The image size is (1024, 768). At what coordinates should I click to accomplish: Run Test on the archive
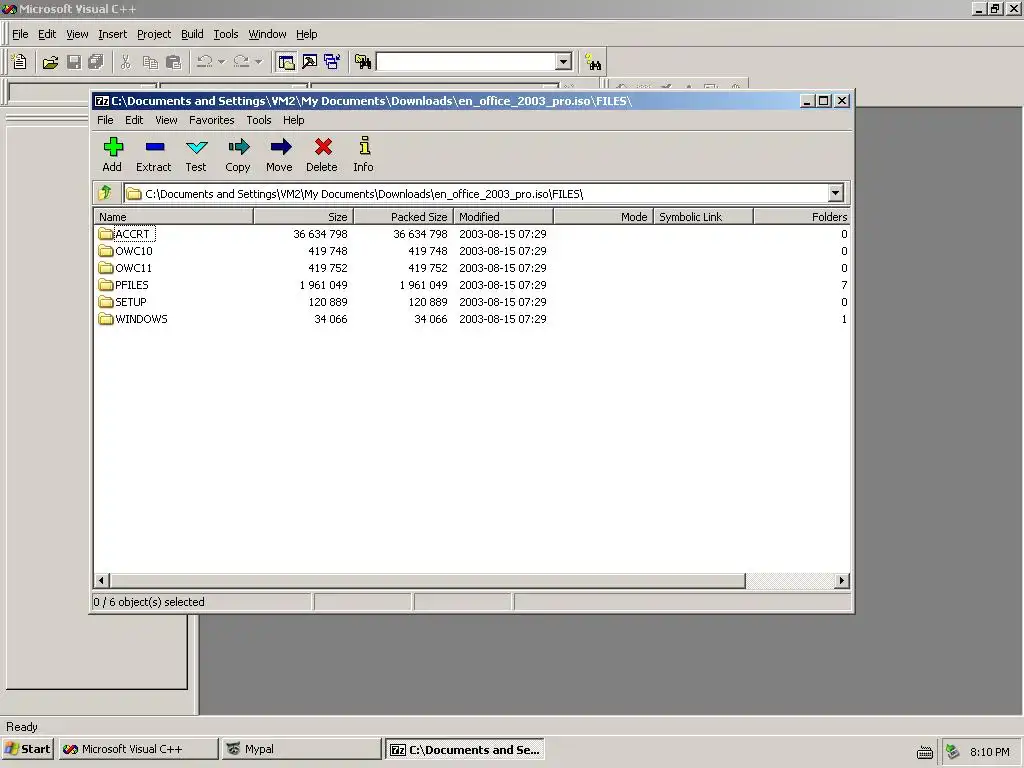[196, 155]
